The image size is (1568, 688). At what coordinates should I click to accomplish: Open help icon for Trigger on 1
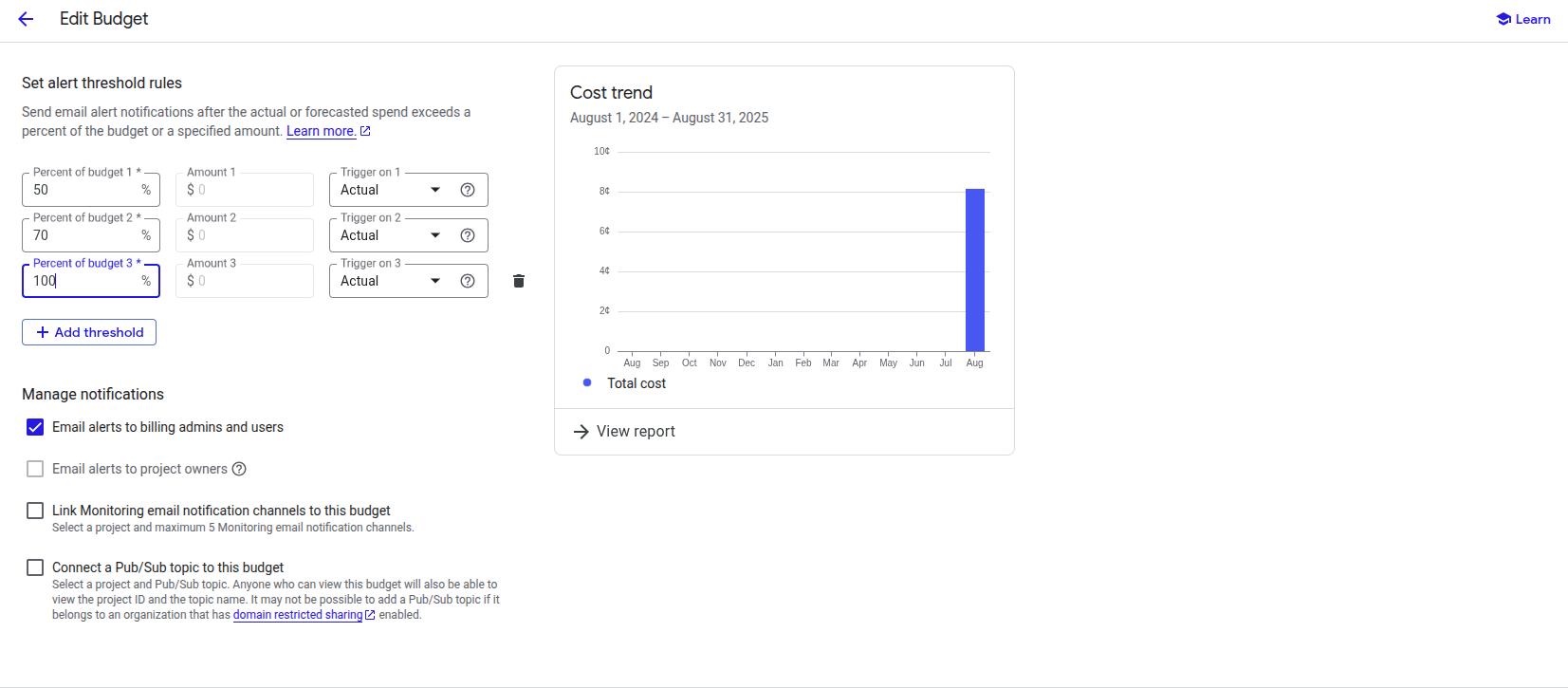pos(468,190)
